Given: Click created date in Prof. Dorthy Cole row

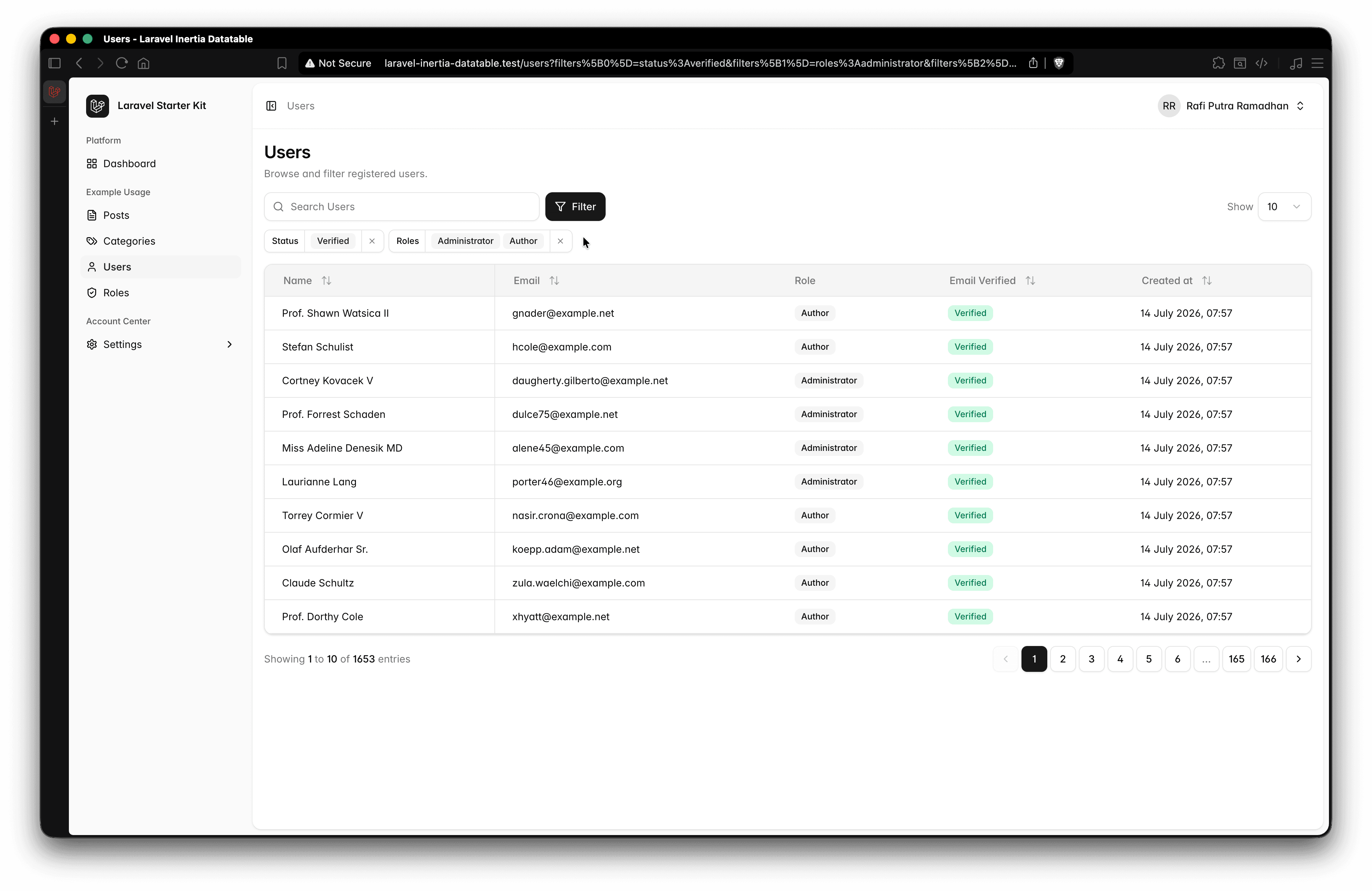Looking at the screenshot, I should tap(1186, 617).
